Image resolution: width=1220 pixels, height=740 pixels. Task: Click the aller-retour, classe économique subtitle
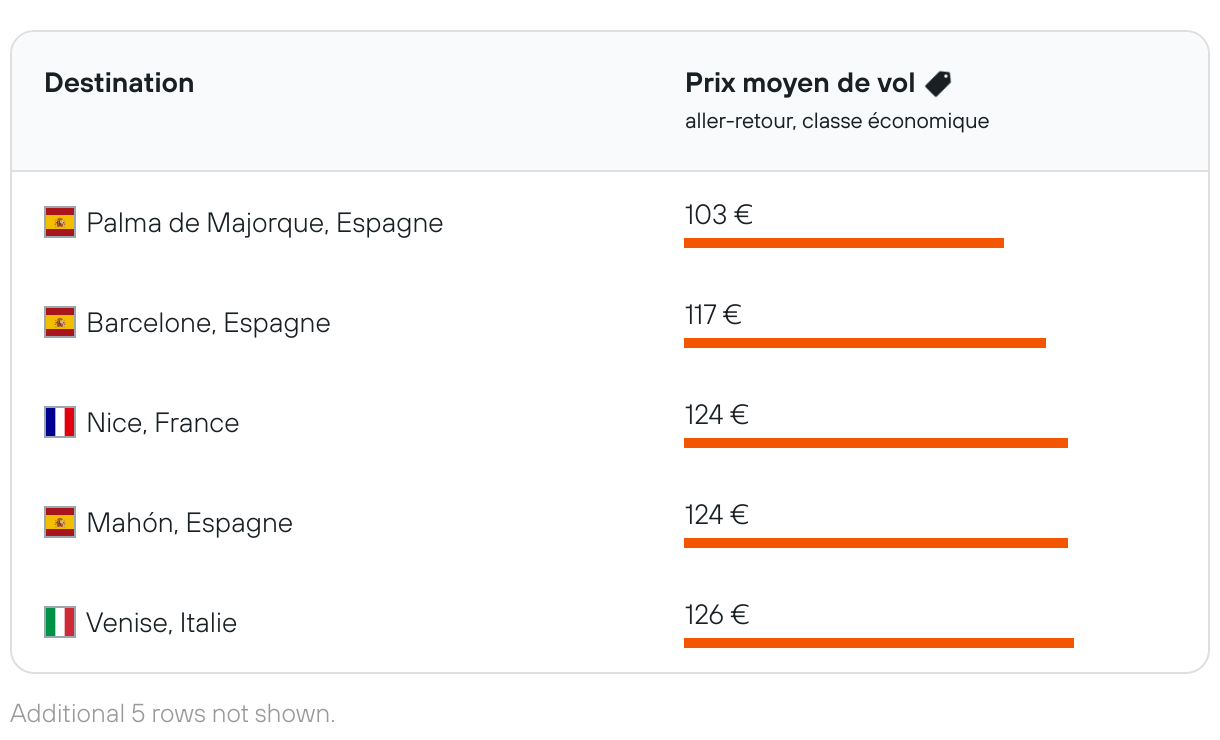tap(837, 122)
